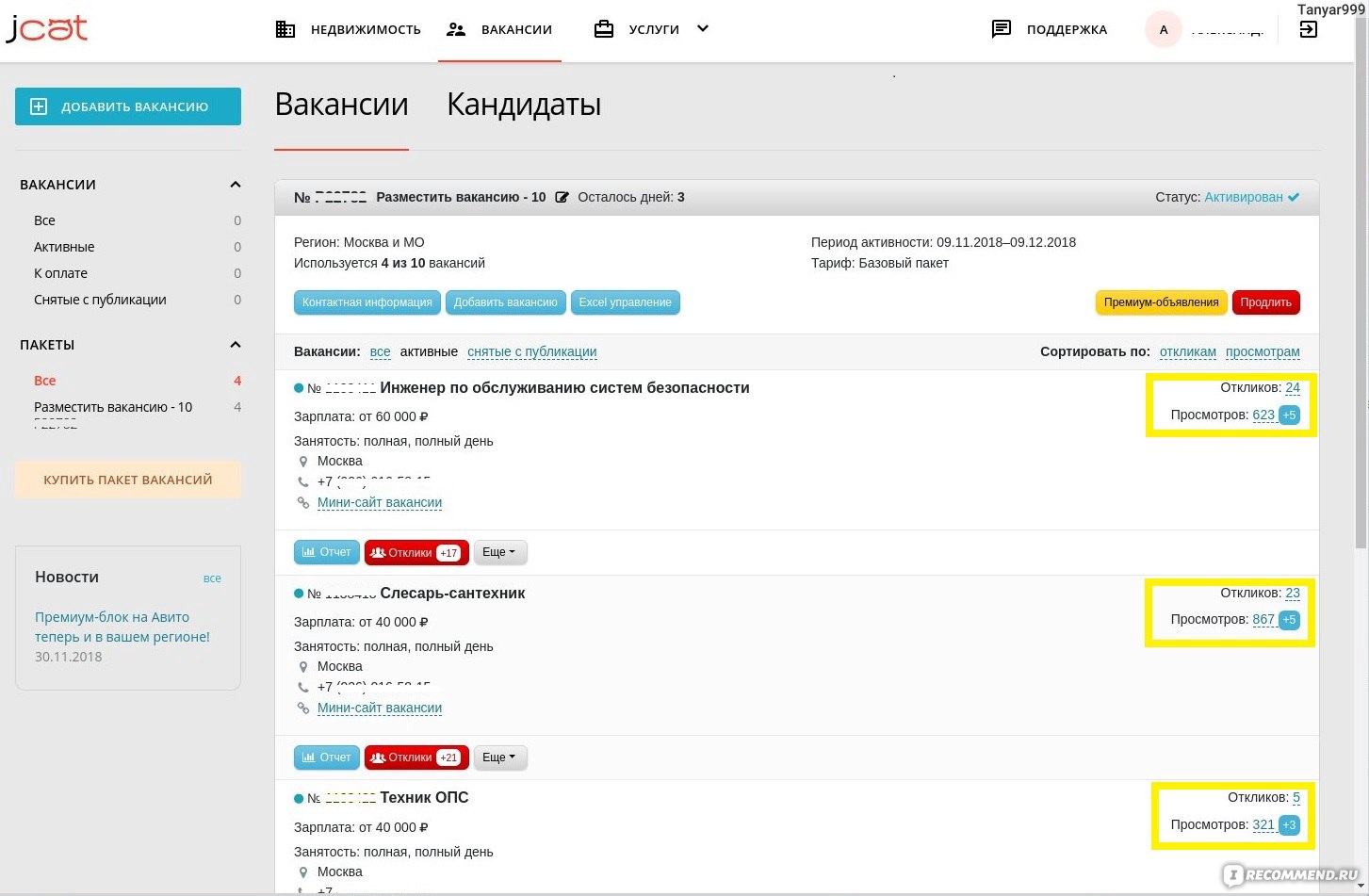Filter vacancies by 'все' link
1369x896 pixels.
[380, 351]
